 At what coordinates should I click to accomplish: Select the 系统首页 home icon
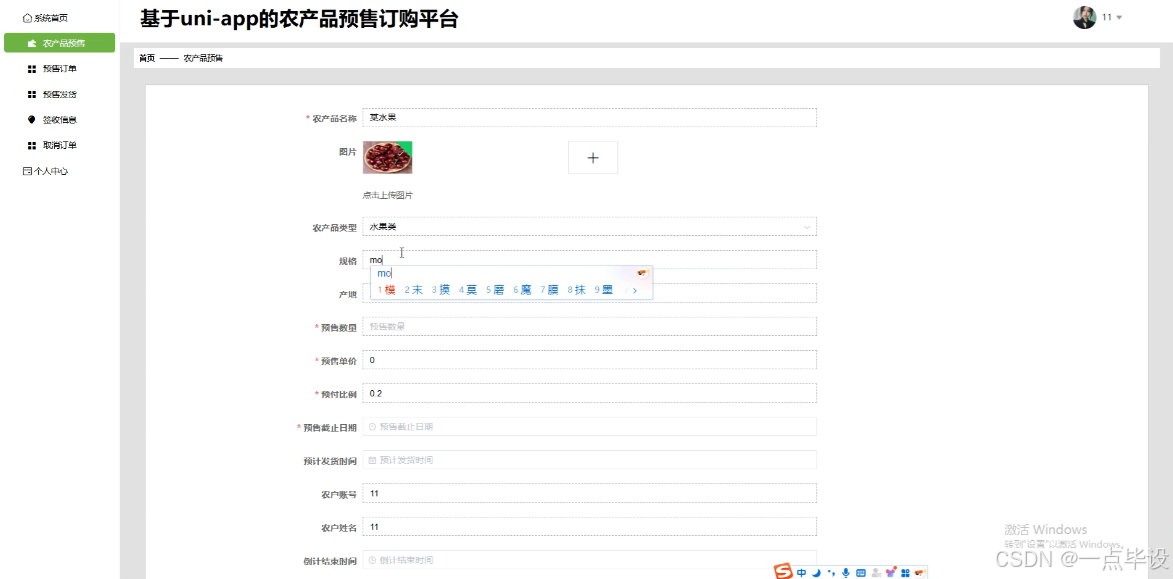coord(27,17)
